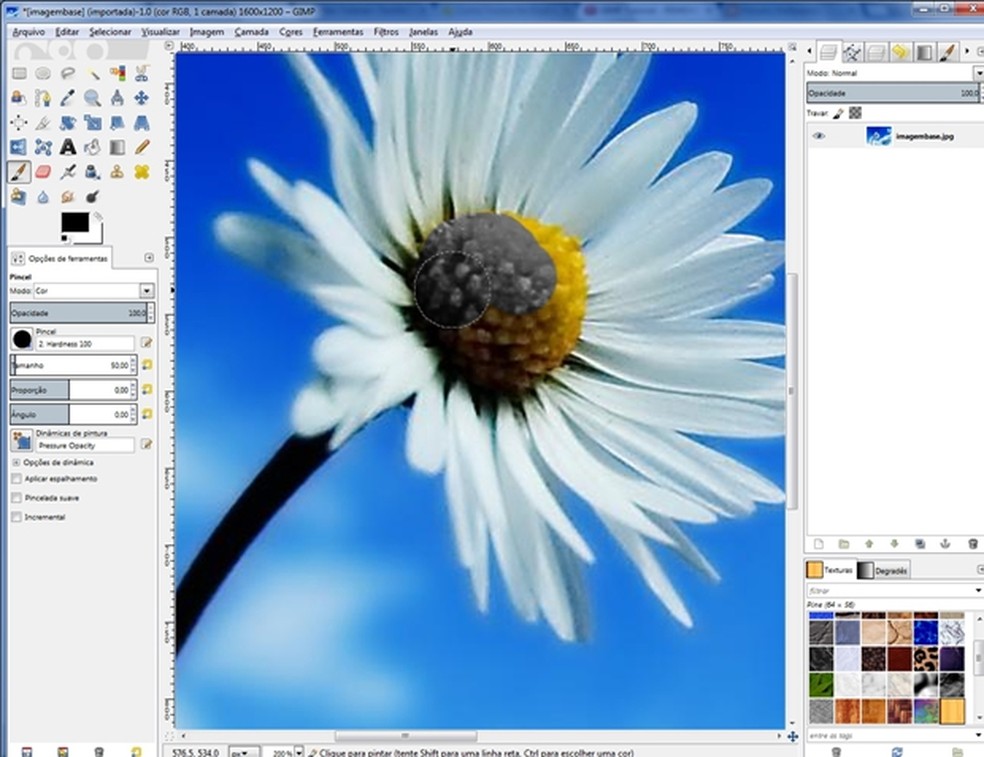Pick the Bucket Fill tool
Screen dimensions: 984x757
[93, 146]
